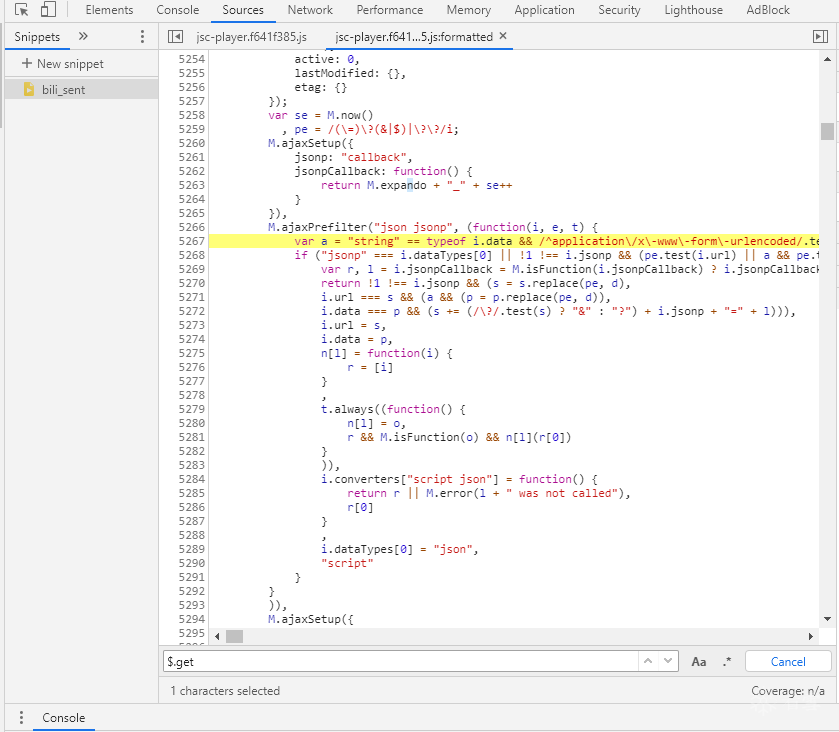Switch to the Network tab

point(310,10)
